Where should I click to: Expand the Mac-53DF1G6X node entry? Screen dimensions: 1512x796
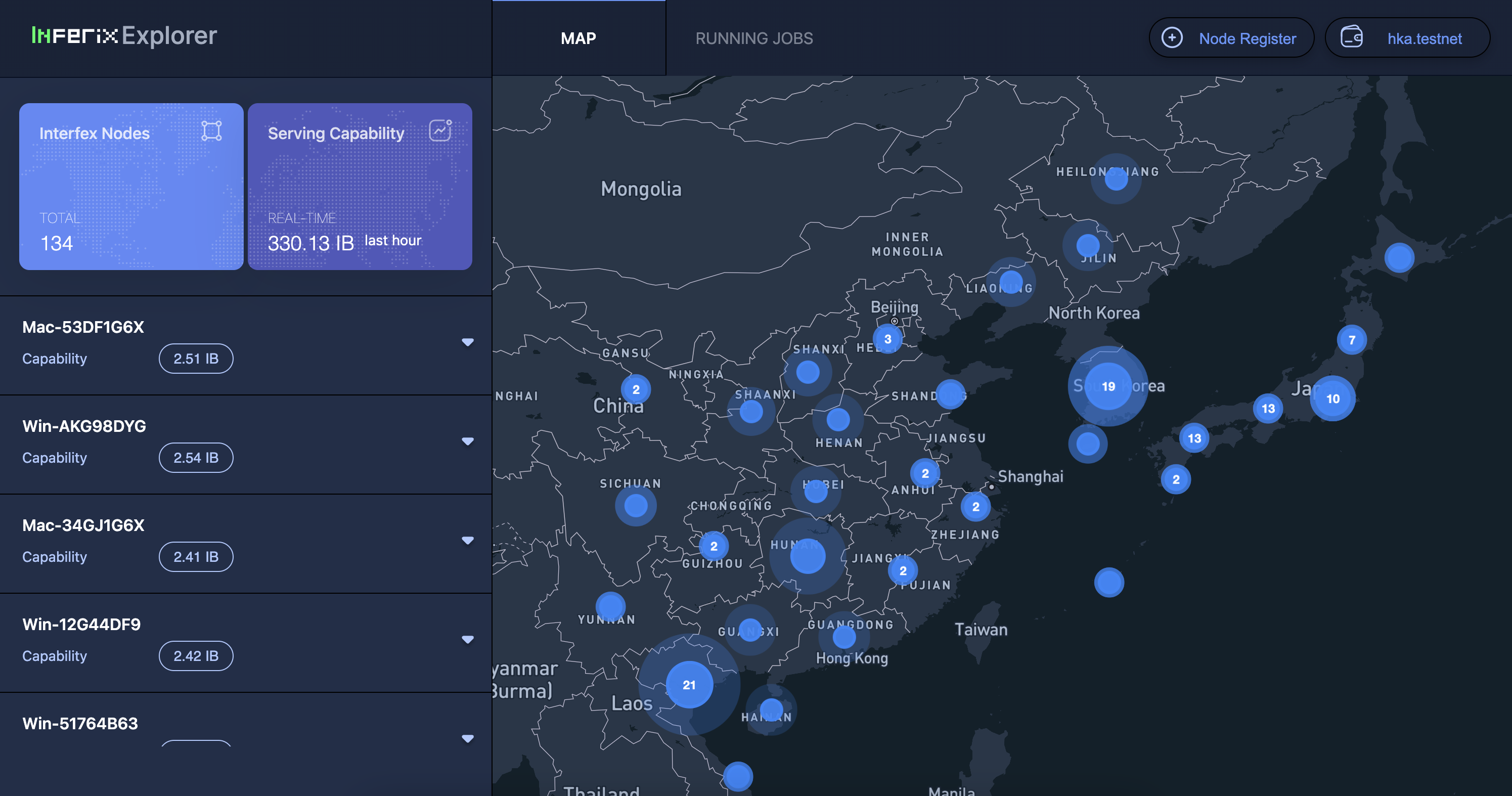point(467,342)
